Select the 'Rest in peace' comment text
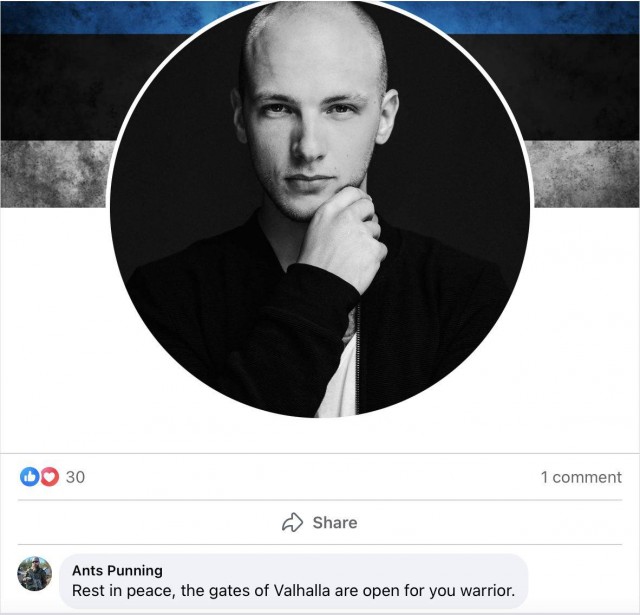 pos(293,591)
